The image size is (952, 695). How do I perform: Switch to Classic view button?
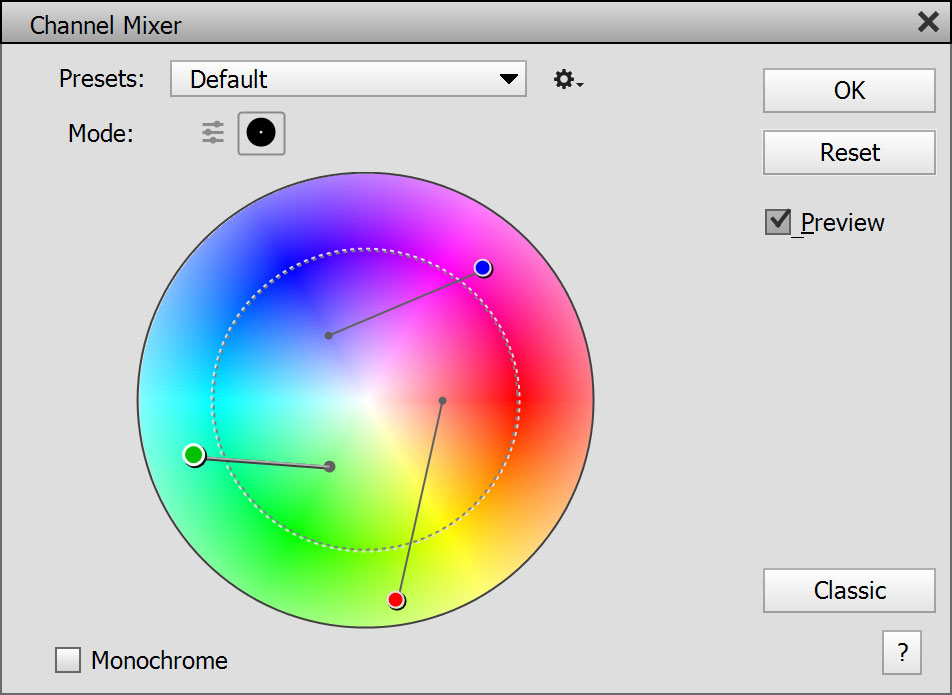[x=849, y=590]
